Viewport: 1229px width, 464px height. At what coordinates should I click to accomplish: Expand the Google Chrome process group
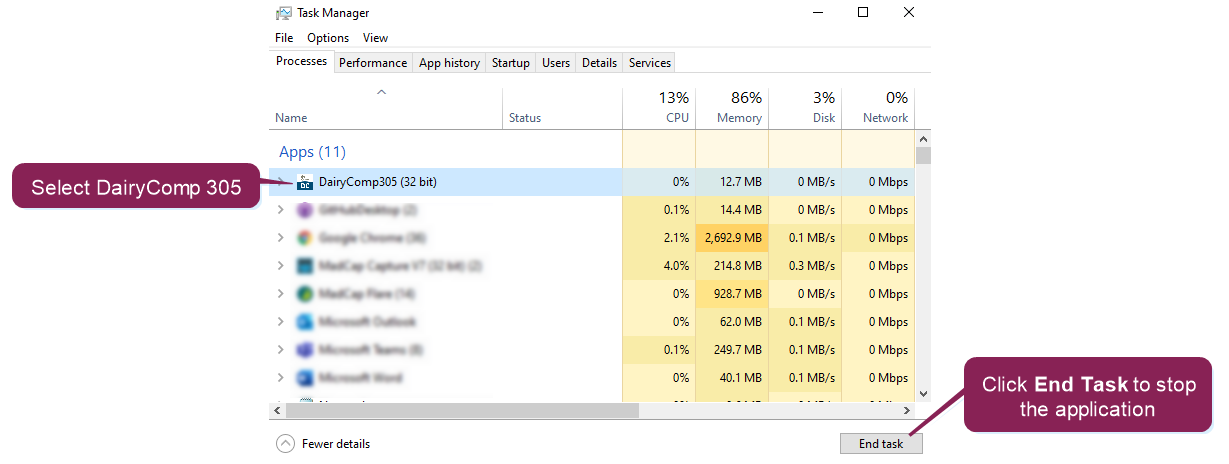click(x=280, y=238)
